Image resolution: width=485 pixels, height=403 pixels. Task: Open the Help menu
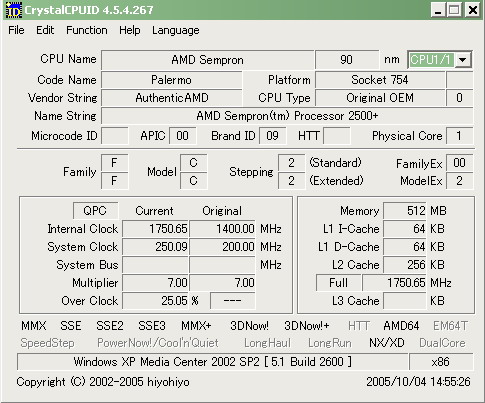coord(130,30)
